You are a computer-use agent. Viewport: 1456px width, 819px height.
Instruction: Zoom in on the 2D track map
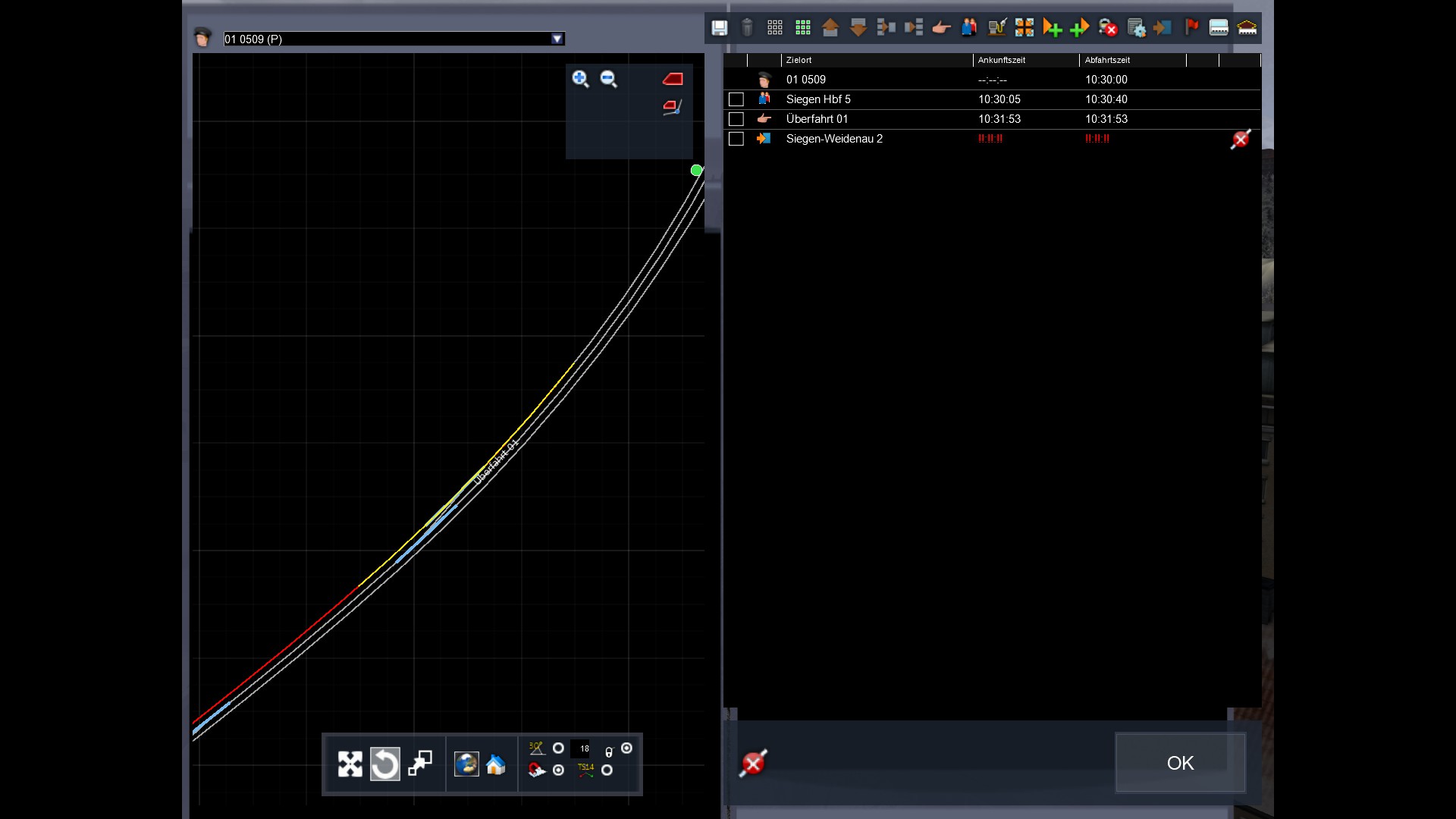[580, 79]
